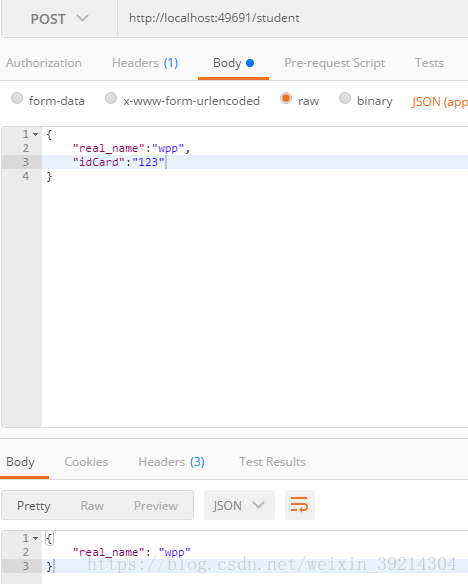Open the Test Results tab

click(272, 462)
